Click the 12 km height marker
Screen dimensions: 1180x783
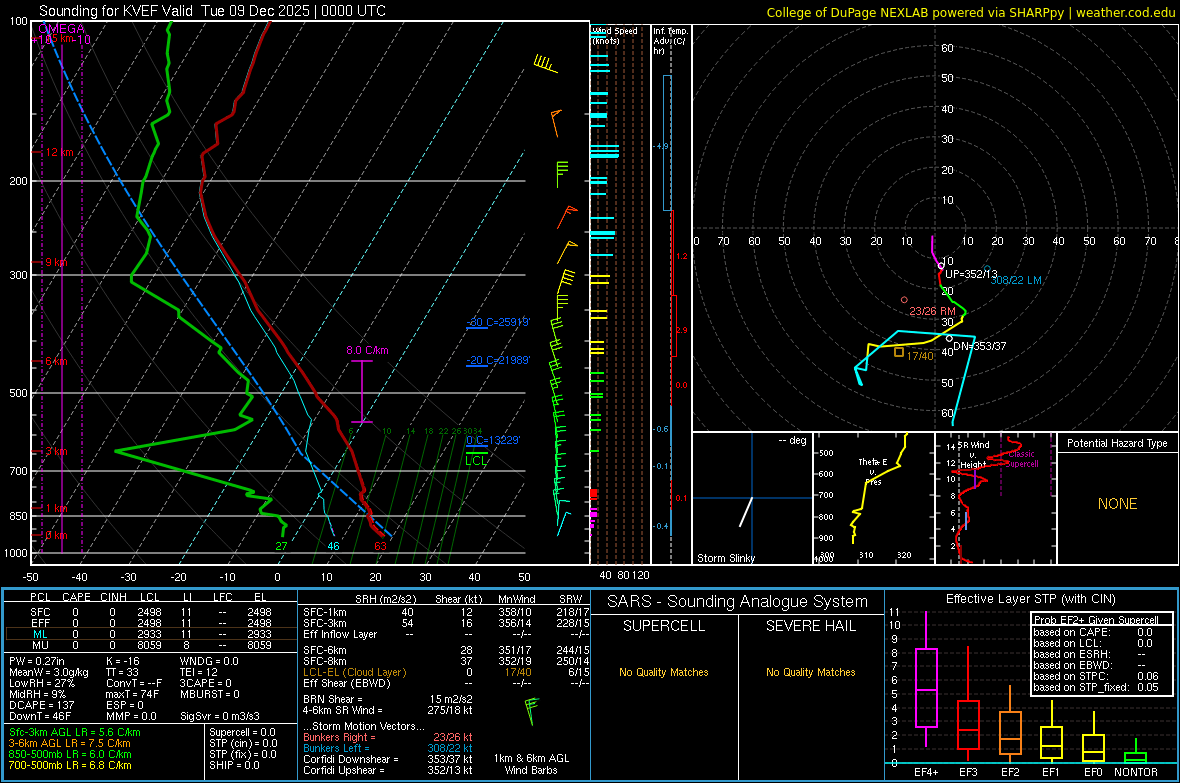(x=59, y=152)
